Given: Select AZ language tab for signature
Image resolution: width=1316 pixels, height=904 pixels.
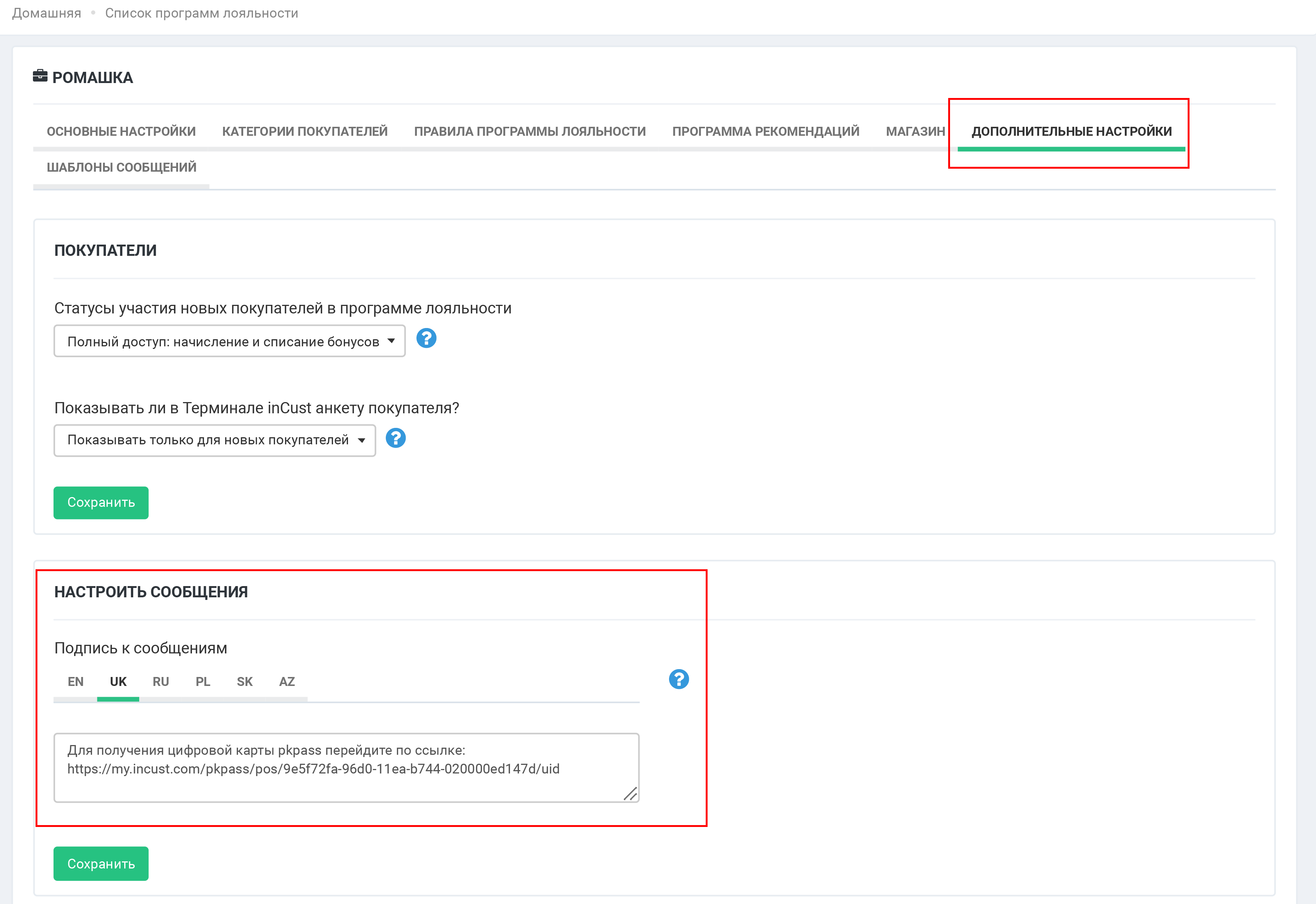Looking at the screenshot, I should tap(287, 681).
